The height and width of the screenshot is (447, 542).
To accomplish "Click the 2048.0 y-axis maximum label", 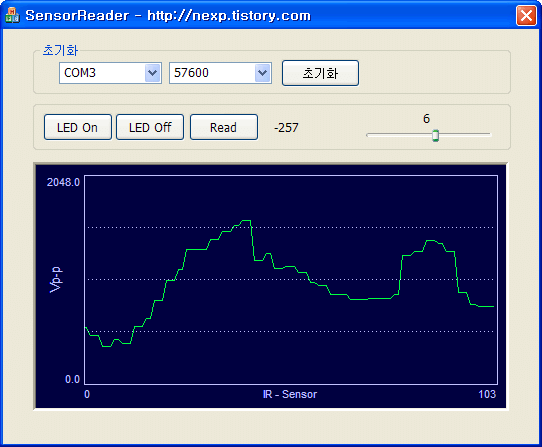I will click(63, 182).
